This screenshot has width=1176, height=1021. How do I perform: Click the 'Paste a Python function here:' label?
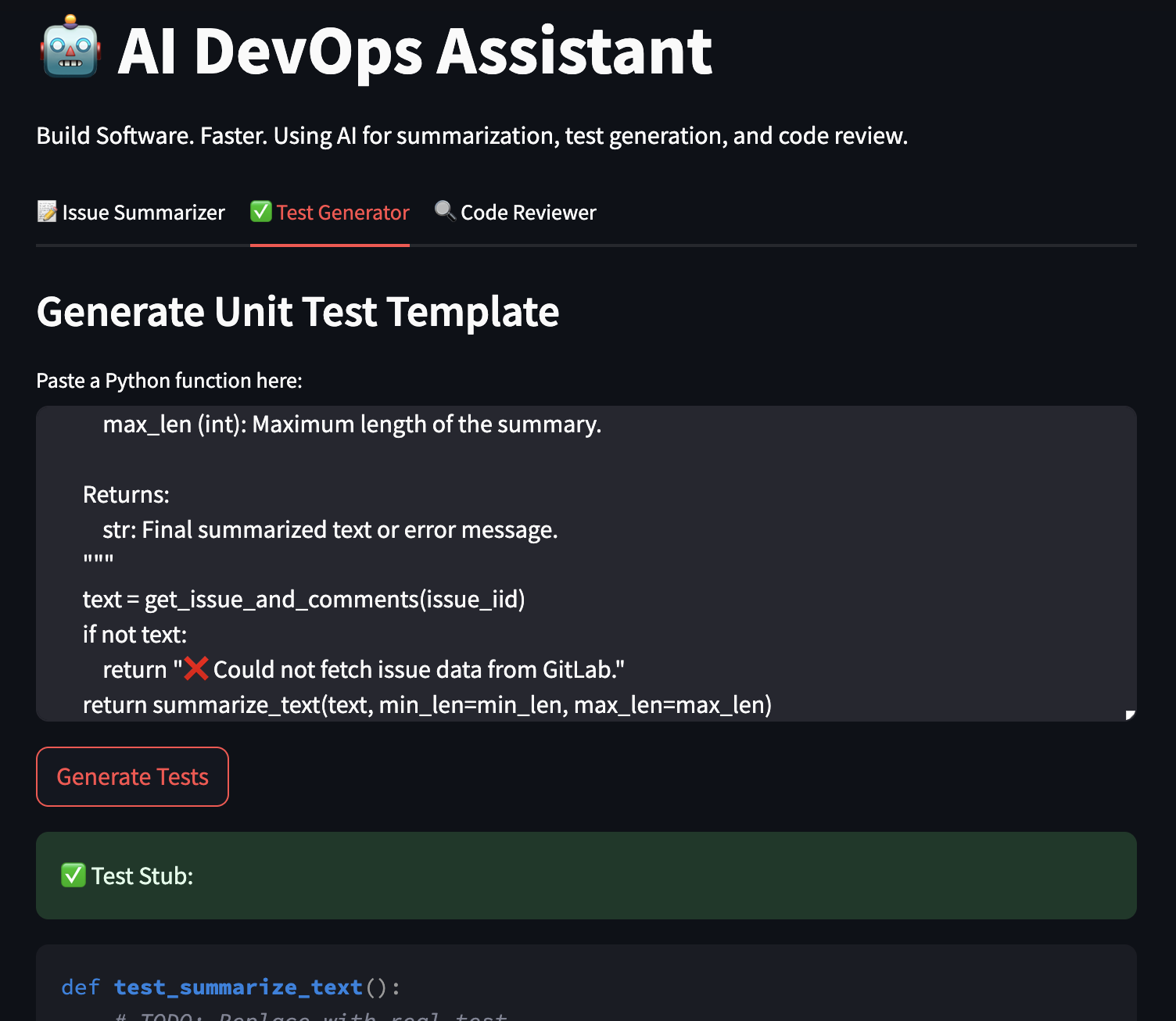pyautogui.click(x=169, y=381)
